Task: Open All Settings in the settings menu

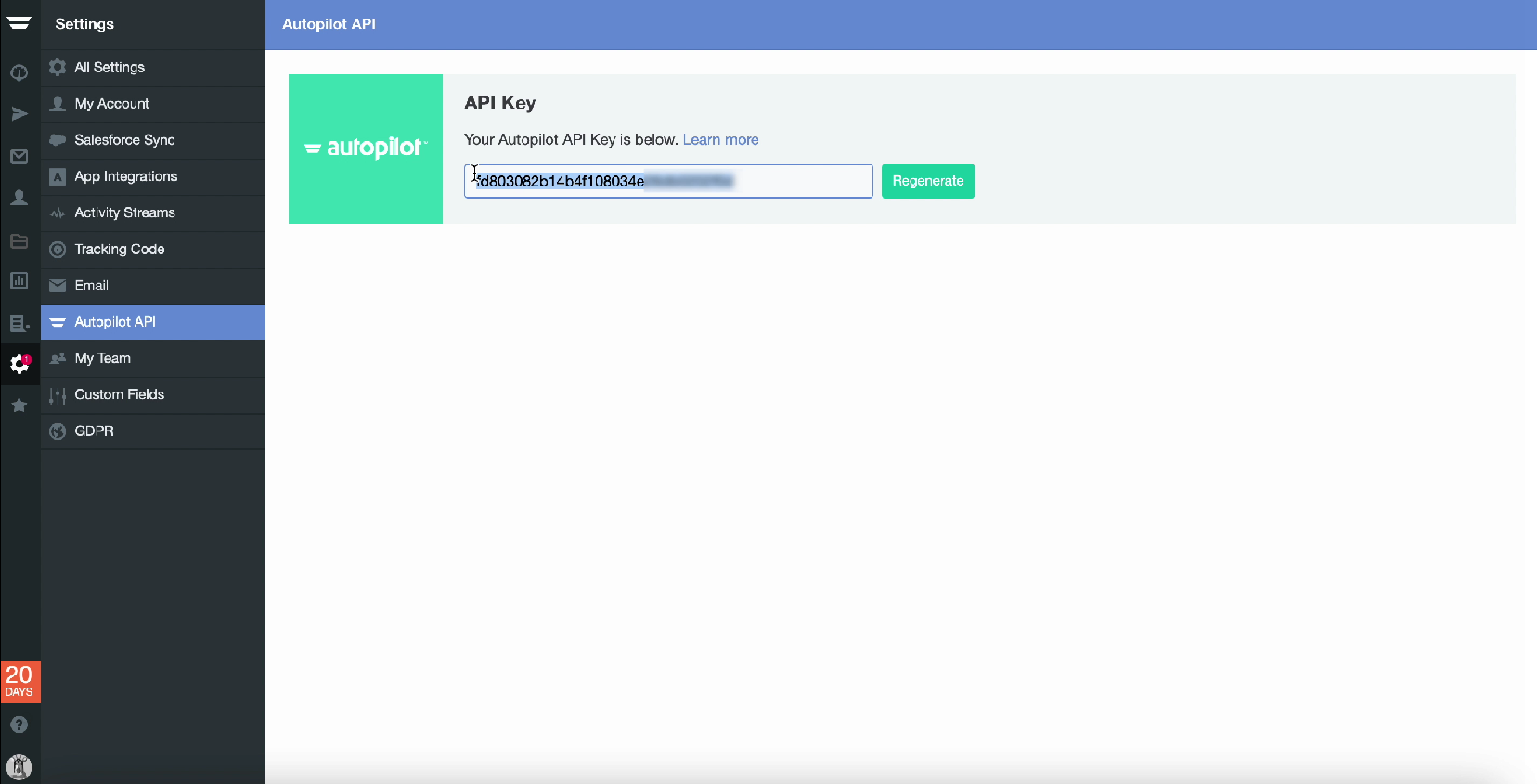Action: [x=153, y=68]
